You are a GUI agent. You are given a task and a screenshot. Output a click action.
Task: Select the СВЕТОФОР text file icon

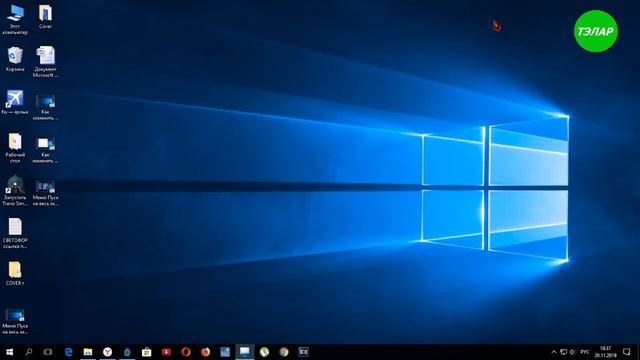click(15, 233)
